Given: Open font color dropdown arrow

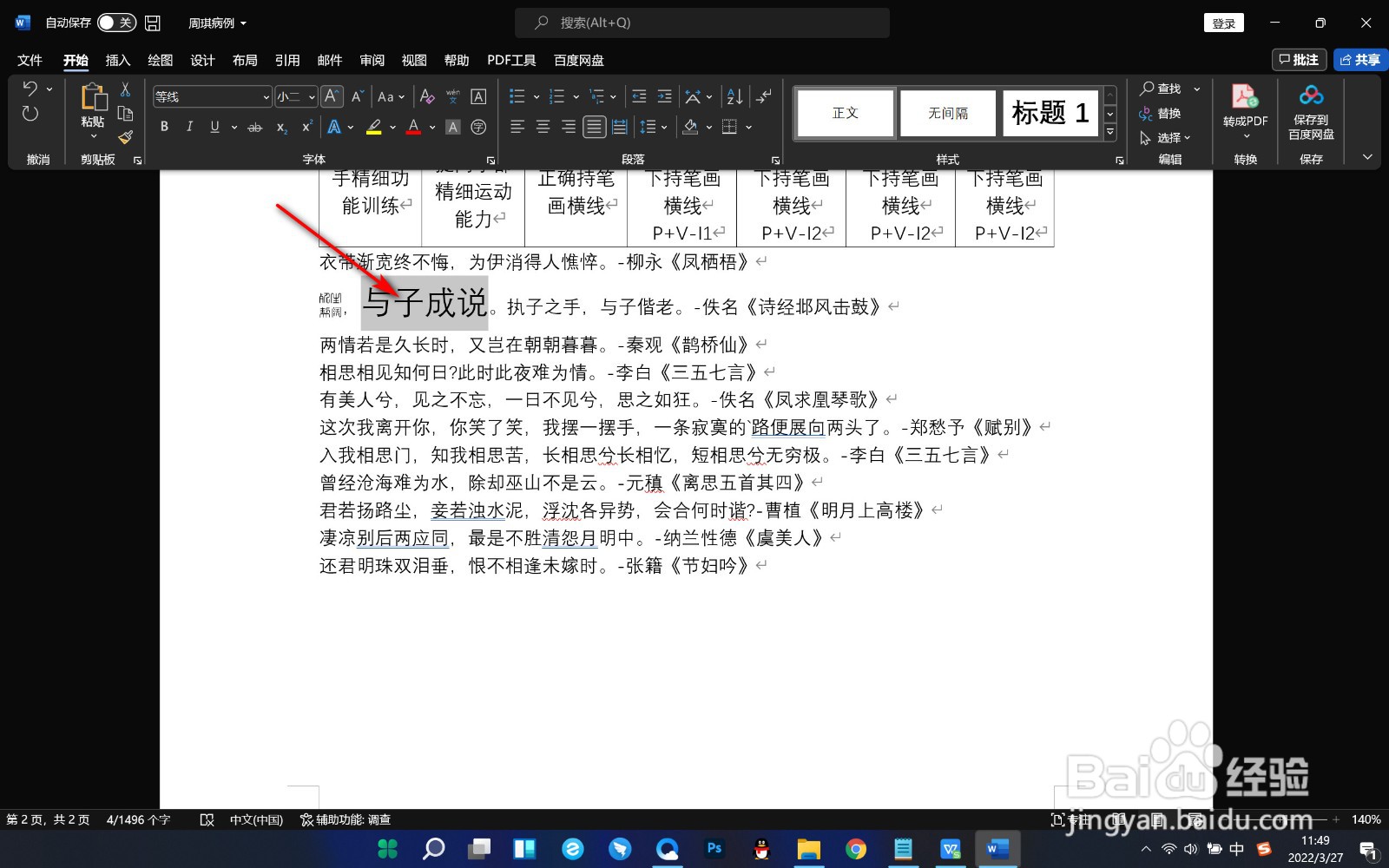Looking at the screenshot, I should click(432, 127).
